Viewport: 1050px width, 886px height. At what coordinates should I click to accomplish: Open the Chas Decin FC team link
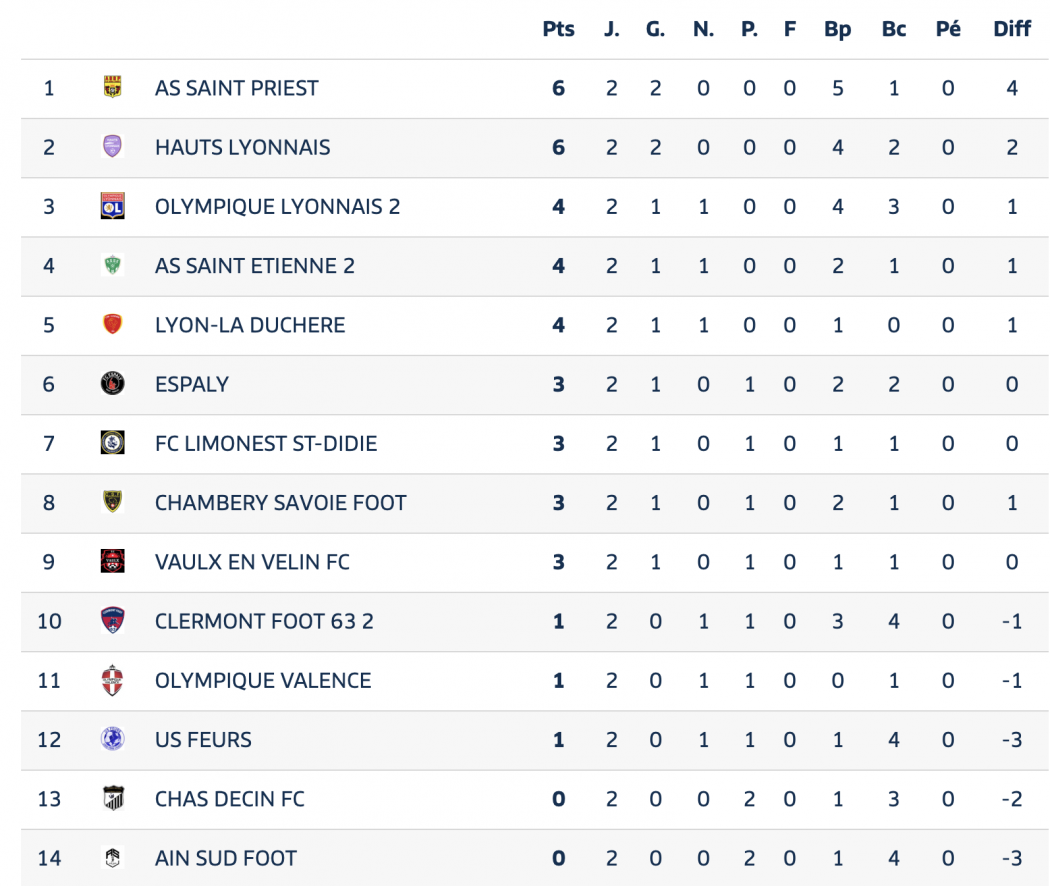point(230,799)
